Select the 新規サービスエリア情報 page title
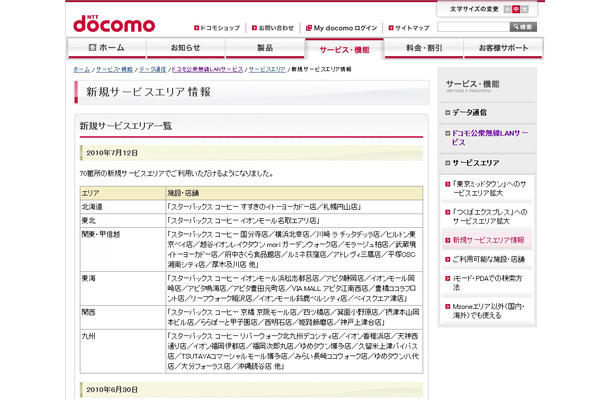 pyautogui.click(x=148, y=92)
